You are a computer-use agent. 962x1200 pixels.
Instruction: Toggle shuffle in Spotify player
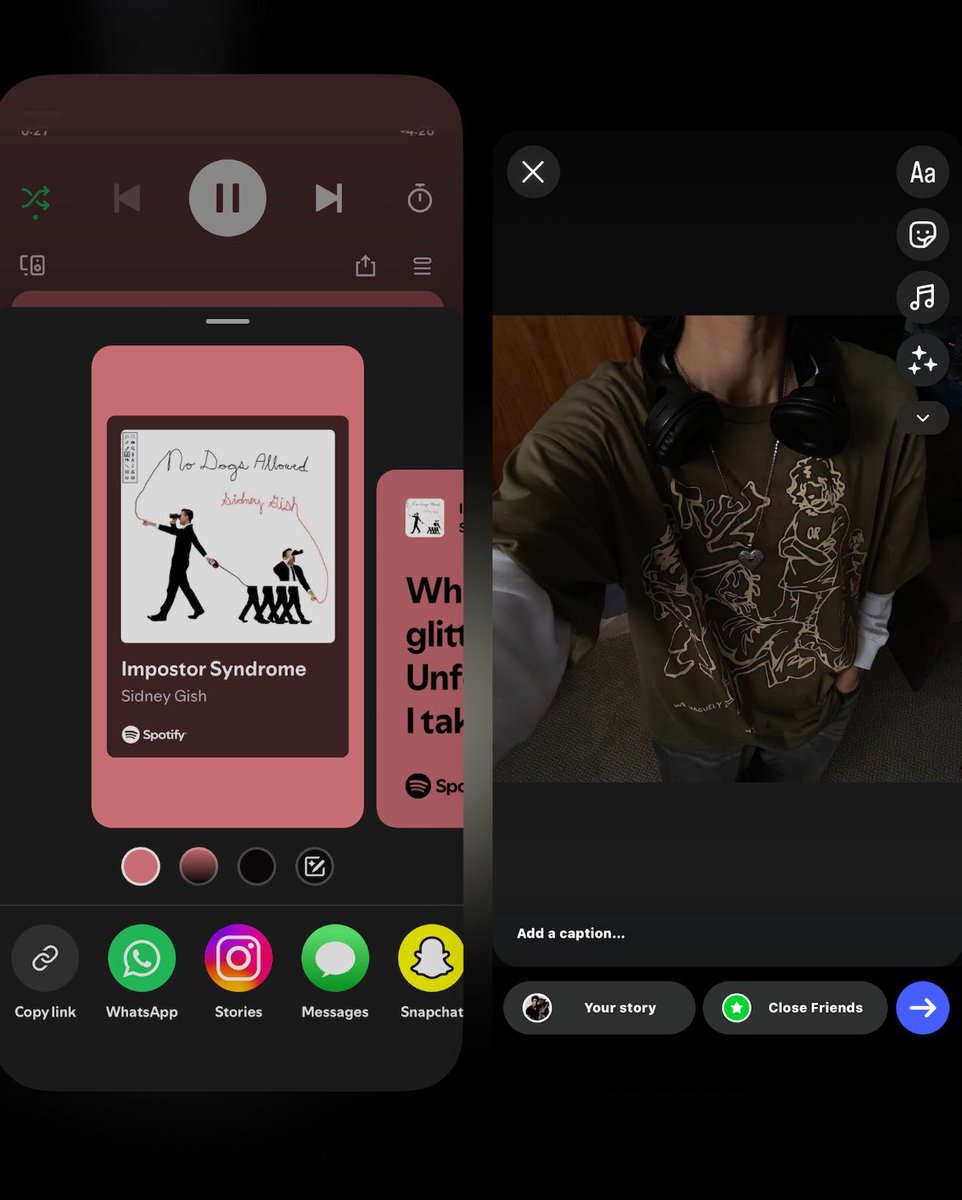35,199
